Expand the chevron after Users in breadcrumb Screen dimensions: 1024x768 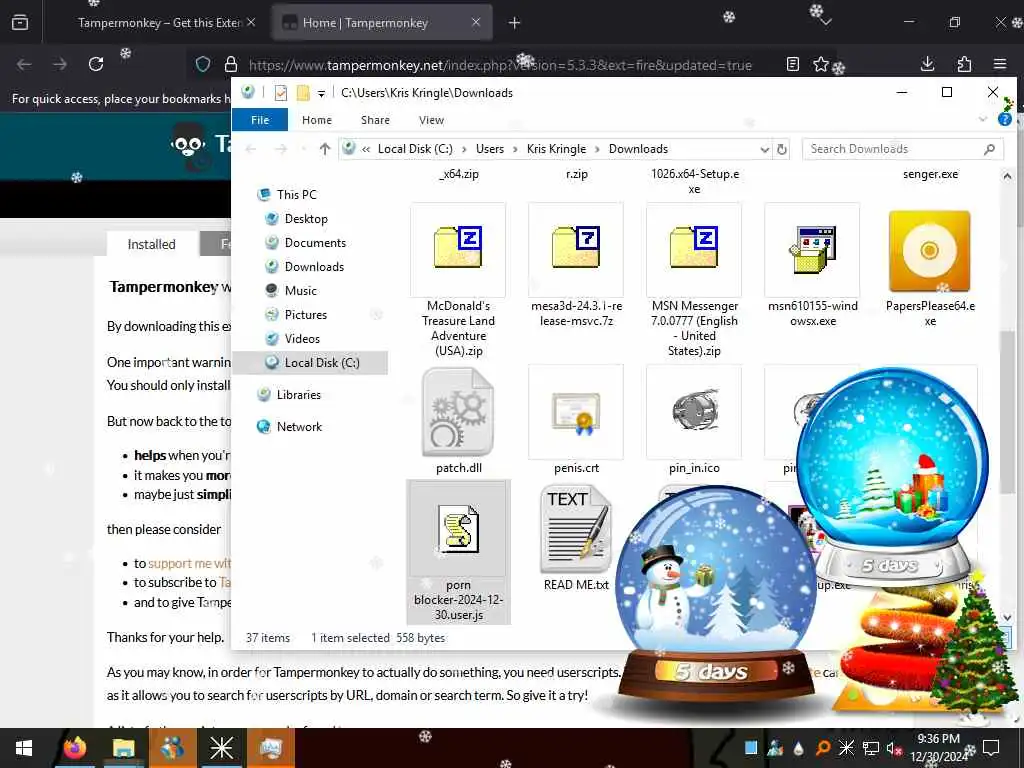[x=515, y=150]
